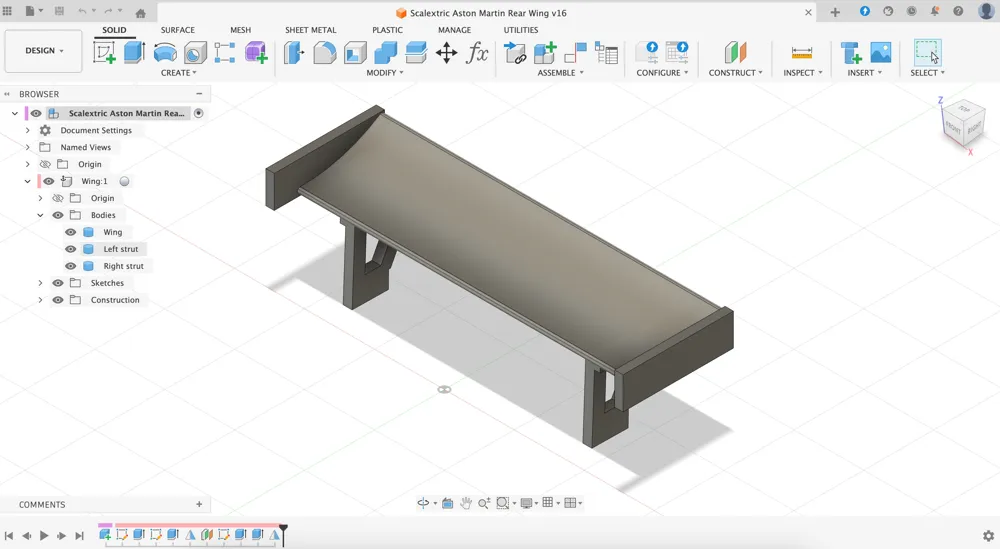This screenshot has height=549, width=1000.
Task: Play the design timeline
Action: [44, 536]
